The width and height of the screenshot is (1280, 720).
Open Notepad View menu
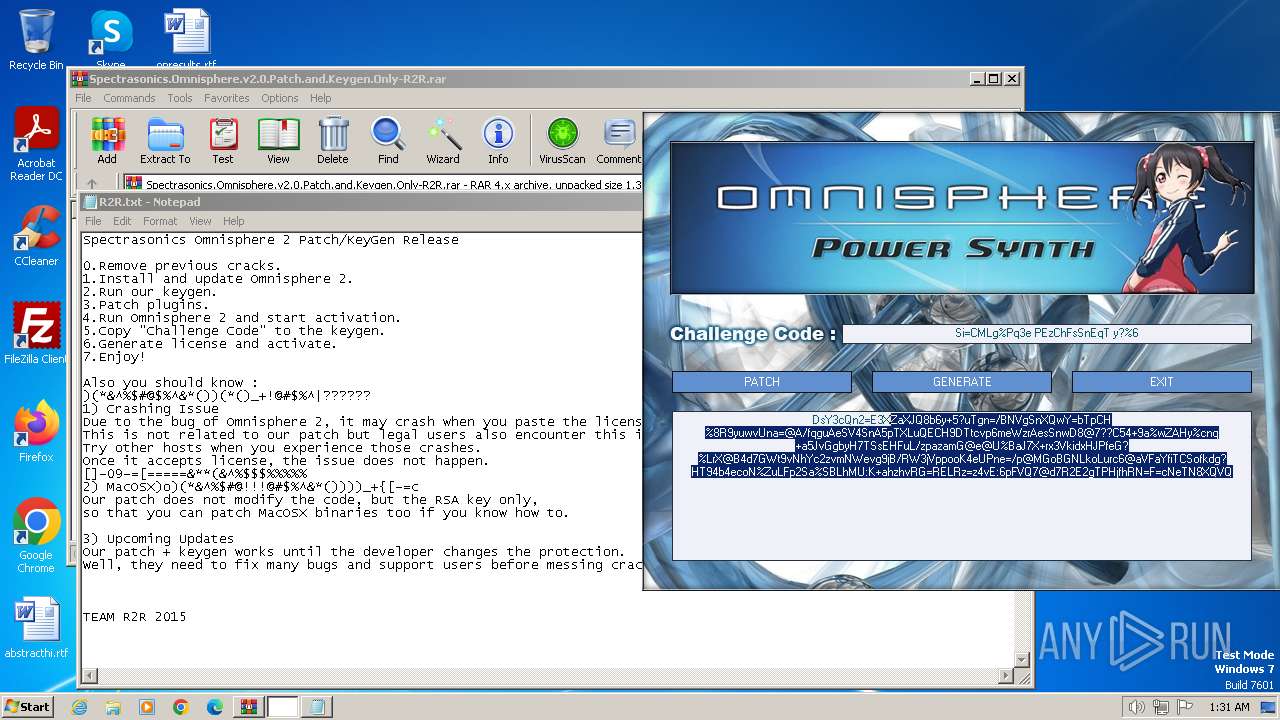[200, 221]
